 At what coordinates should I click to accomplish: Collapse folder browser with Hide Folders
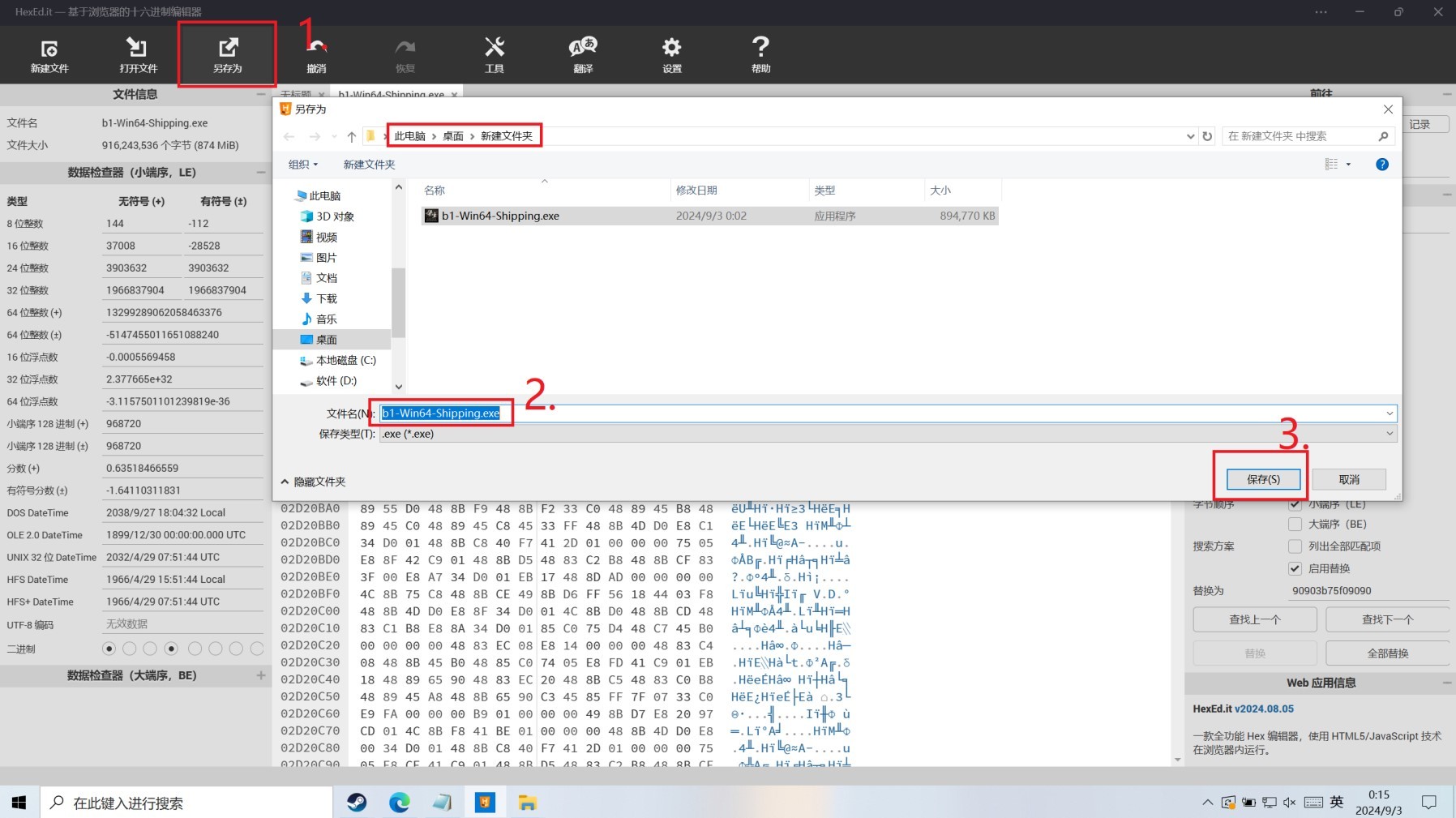click(x=314, y=482)
